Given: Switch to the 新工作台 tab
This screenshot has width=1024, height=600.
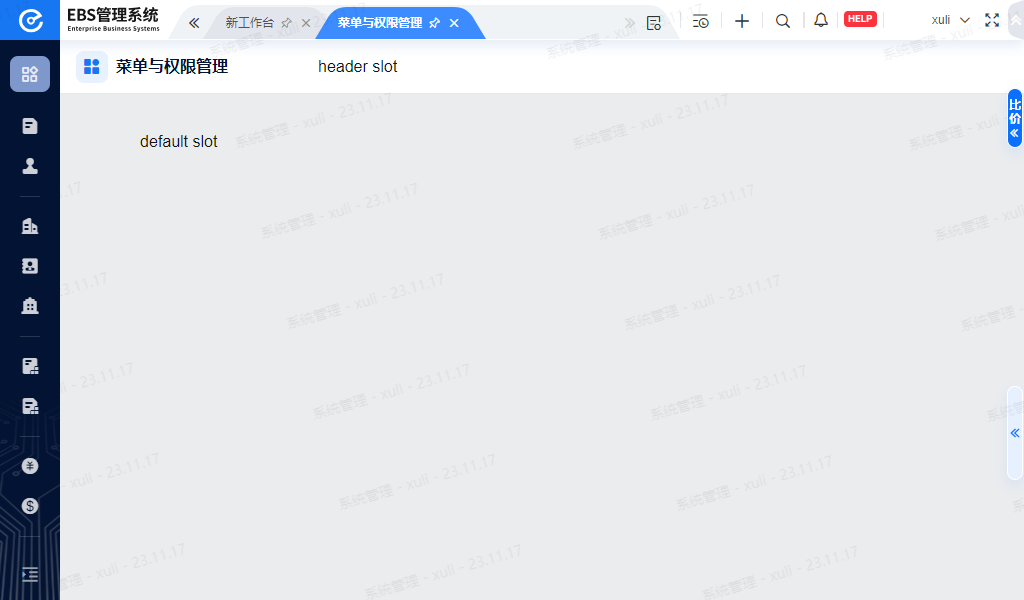Looking at the screenshot, I should (249, 22).
